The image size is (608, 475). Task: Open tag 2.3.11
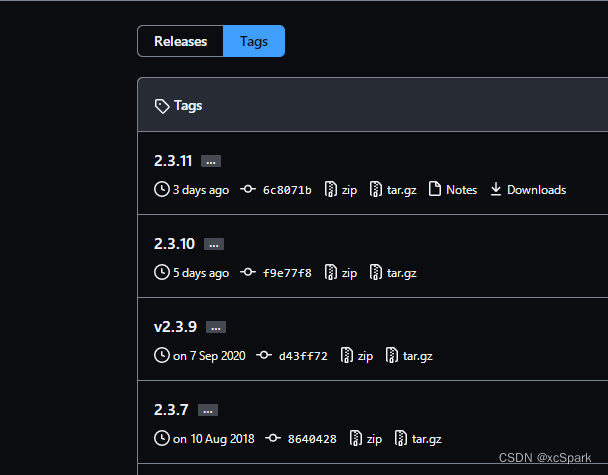pos(173,161)
